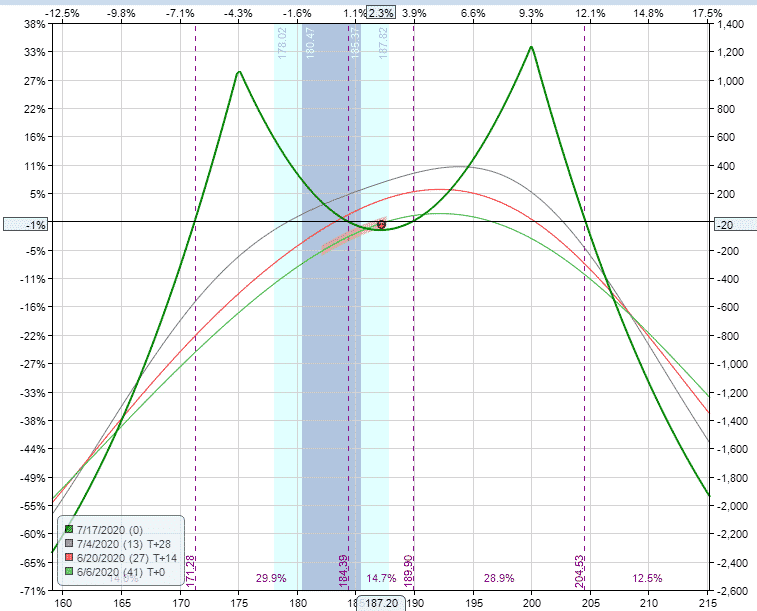Click the boxed 2.3% label on top axis
This screenshot has height=611, width=757.
pos(380,12)
